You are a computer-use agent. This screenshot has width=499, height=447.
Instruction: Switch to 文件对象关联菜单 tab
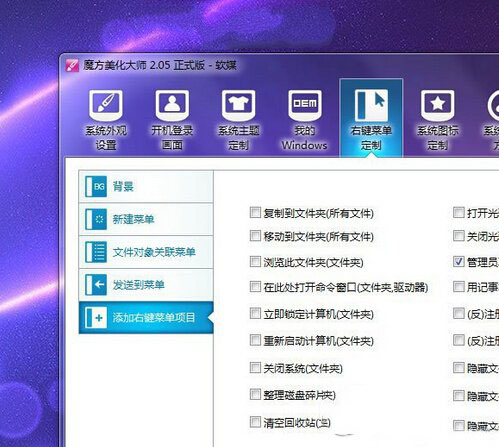pos(146,252)
